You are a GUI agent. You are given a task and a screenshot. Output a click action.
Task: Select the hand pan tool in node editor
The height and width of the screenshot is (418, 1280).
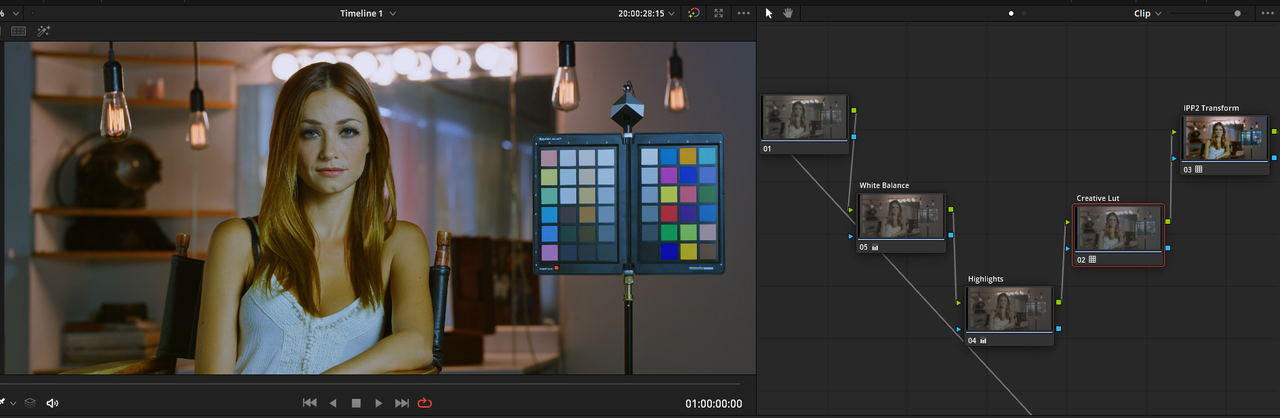[788, 13]
